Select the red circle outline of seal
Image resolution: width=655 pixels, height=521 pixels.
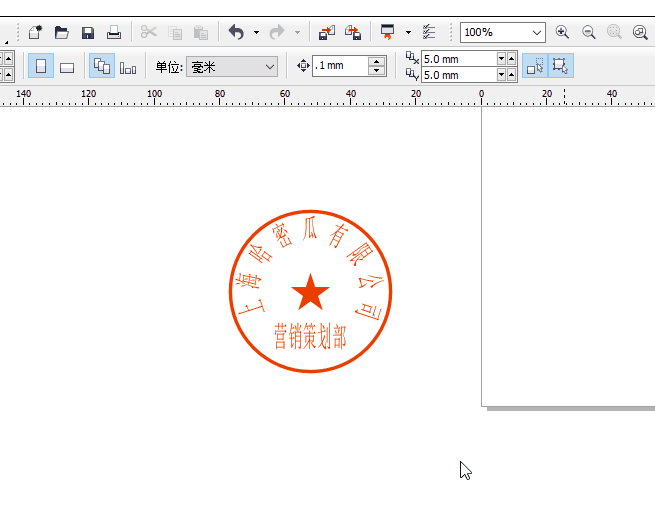[x=310, y=212]
